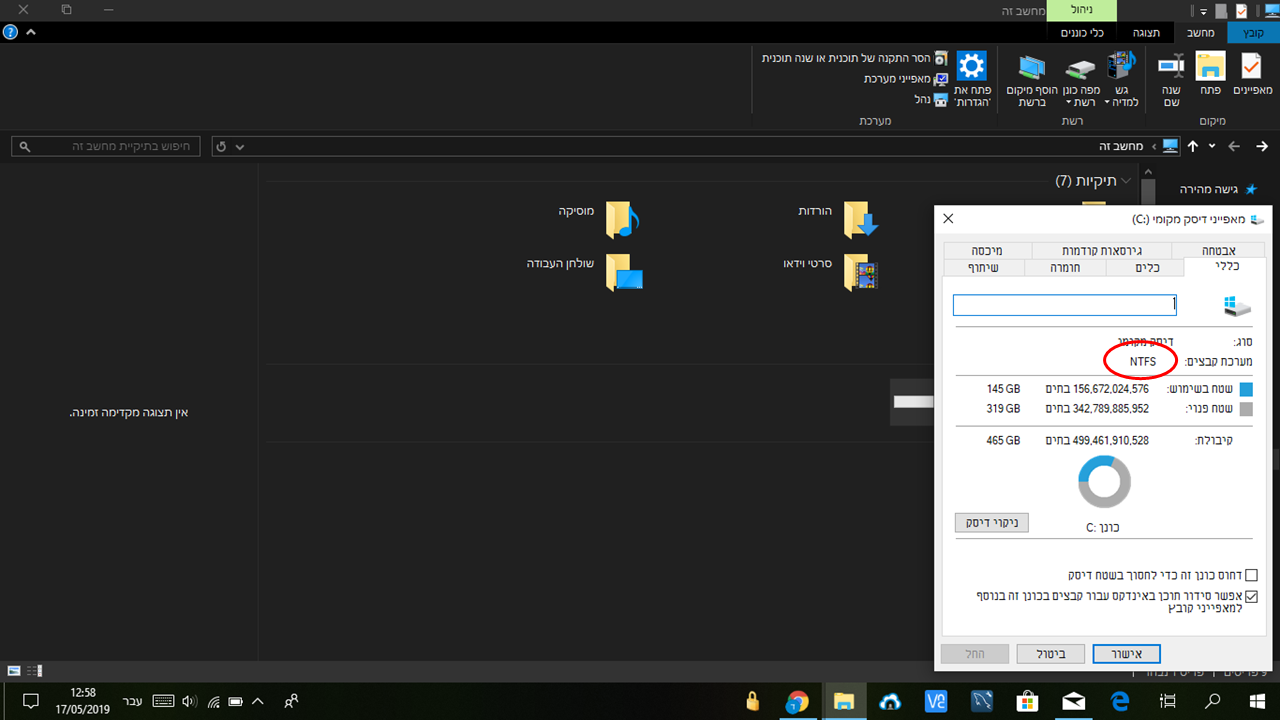Image resolution: width=1280 pixels, height=720 pixels.
Task: Open the מיכסה (Quota) tab in dialog
Action: pyautogui.click(x=987, y=250)
